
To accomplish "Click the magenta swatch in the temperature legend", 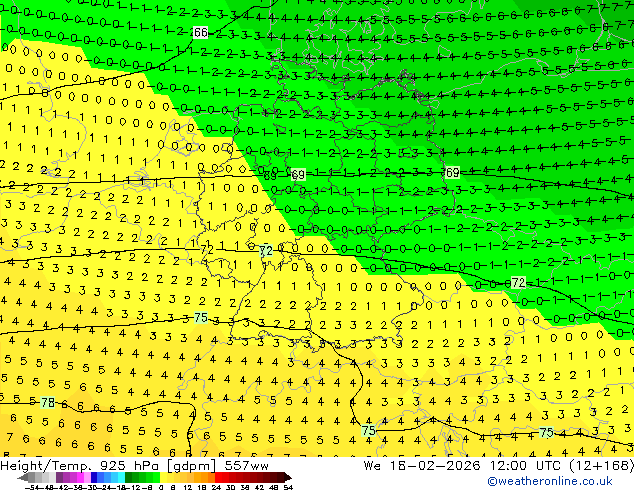I will 80,477.
